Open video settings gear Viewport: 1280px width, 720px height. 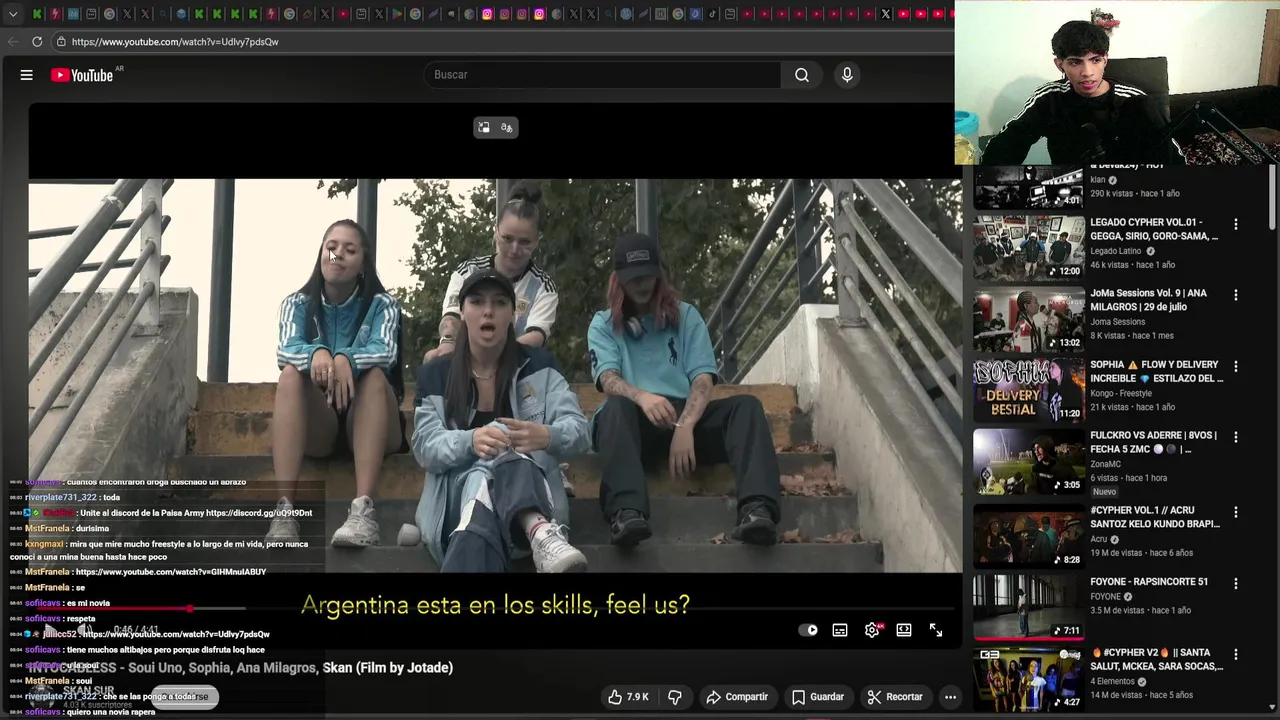(x=872, y=630)
